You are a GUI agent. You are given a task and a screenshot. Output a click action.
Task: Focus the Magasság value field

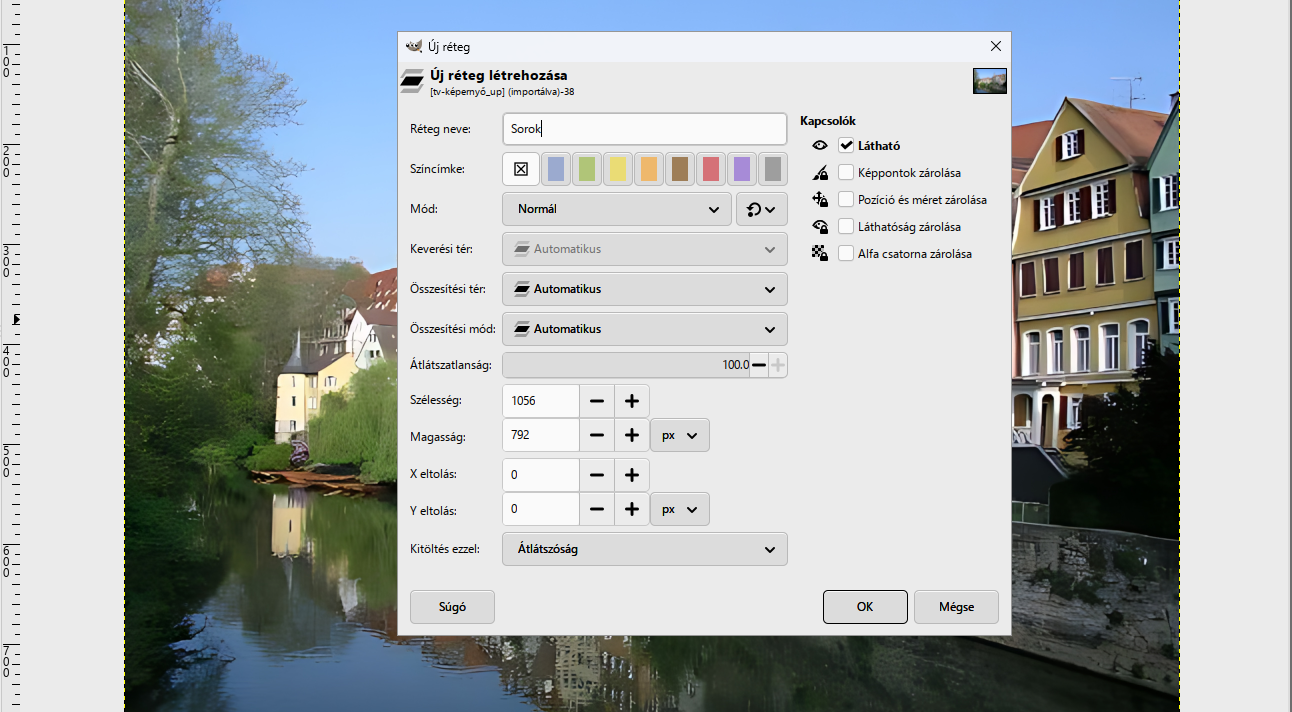541,435
